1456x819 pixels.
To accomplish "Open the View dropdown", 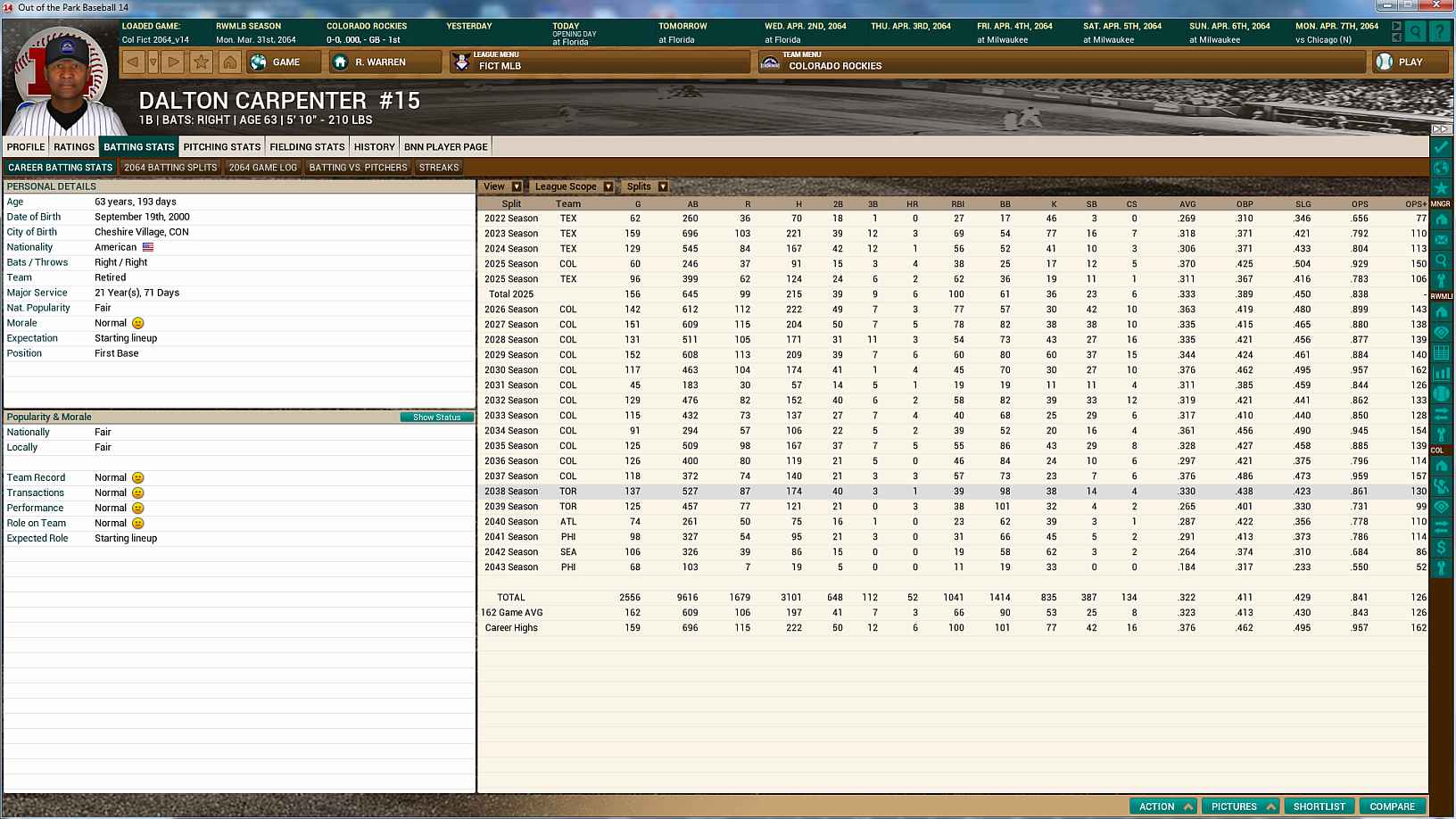I will (x=501, y=186).
